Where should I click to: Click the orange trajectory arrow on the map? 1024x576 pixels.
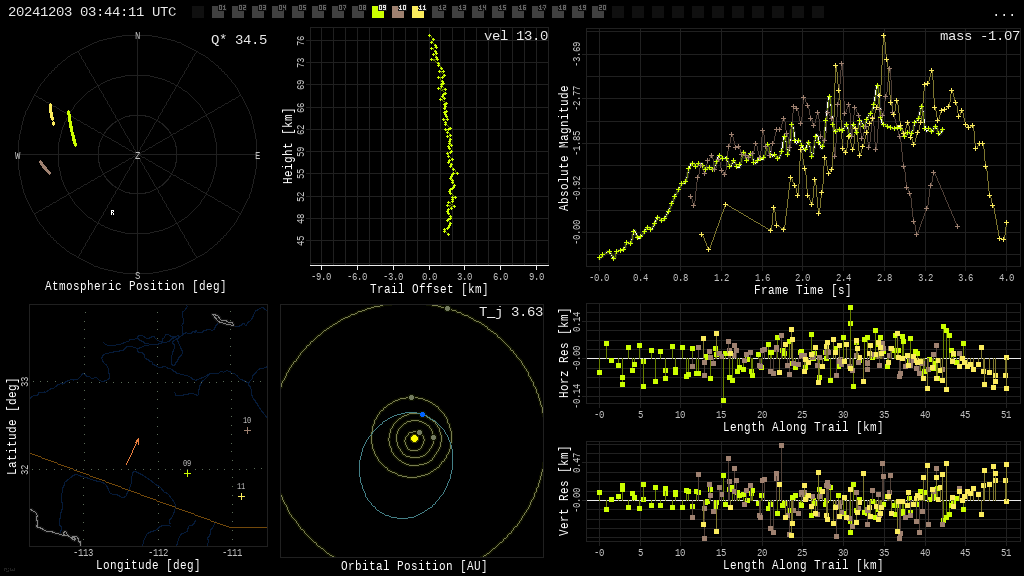(x=133, y=451)
